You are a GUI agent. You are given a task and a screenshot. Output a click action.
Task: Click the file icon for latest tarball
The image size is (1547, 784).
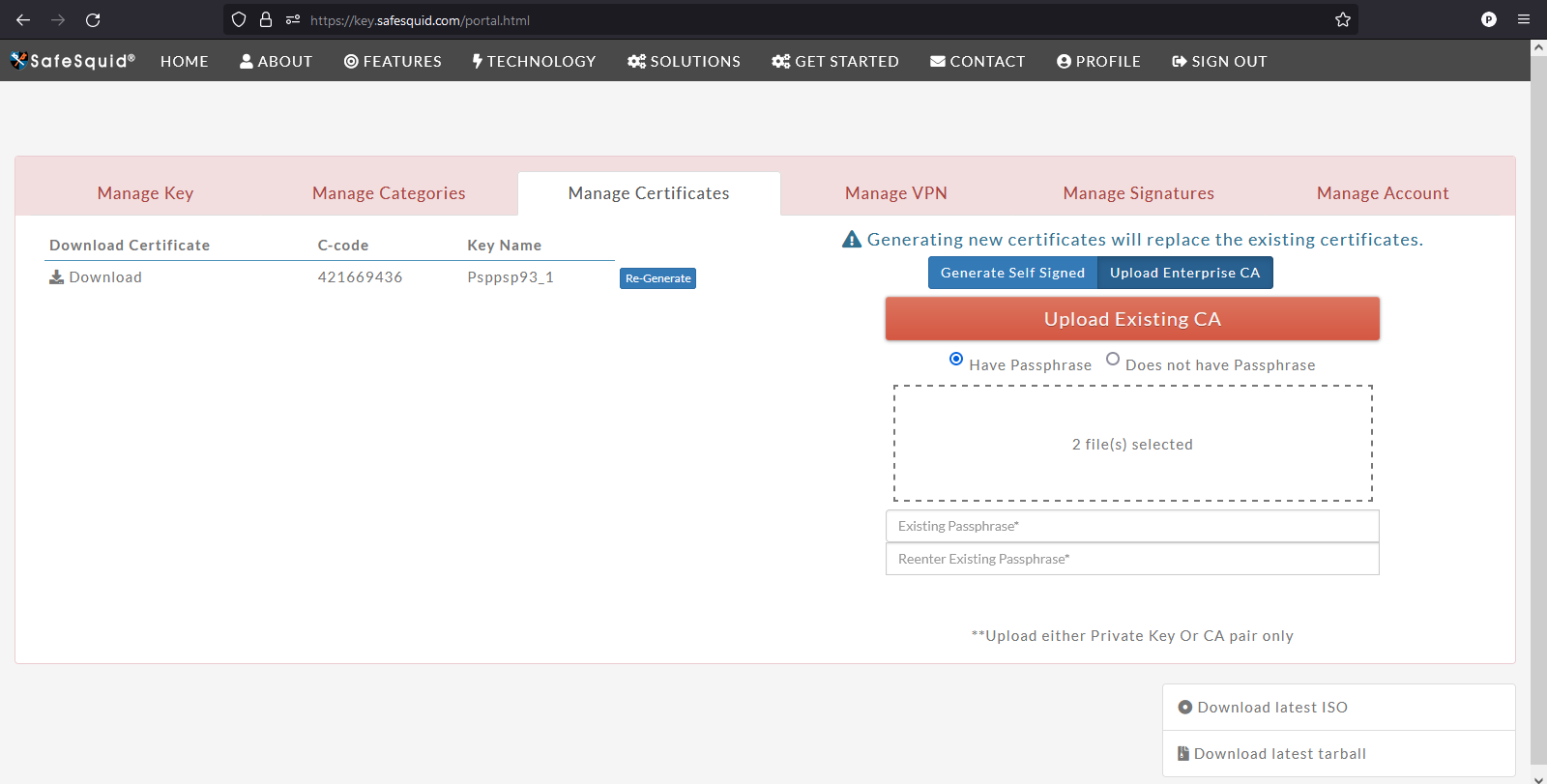(x=1183, y=754)
